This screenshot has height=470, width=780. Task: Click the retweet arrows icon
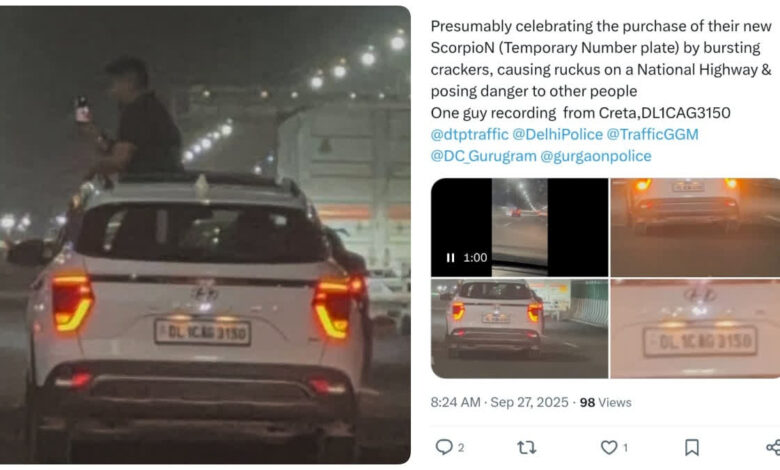(x=526, y=447)
